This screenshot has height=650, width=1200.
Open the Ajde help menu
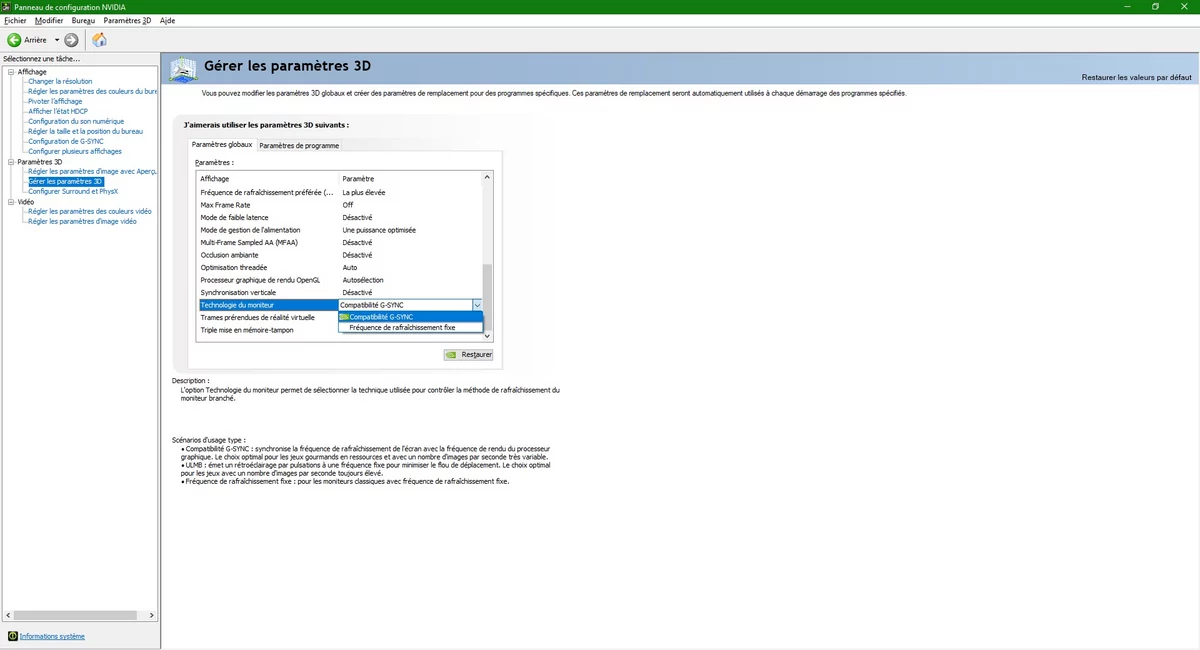(x=167, y=20)
